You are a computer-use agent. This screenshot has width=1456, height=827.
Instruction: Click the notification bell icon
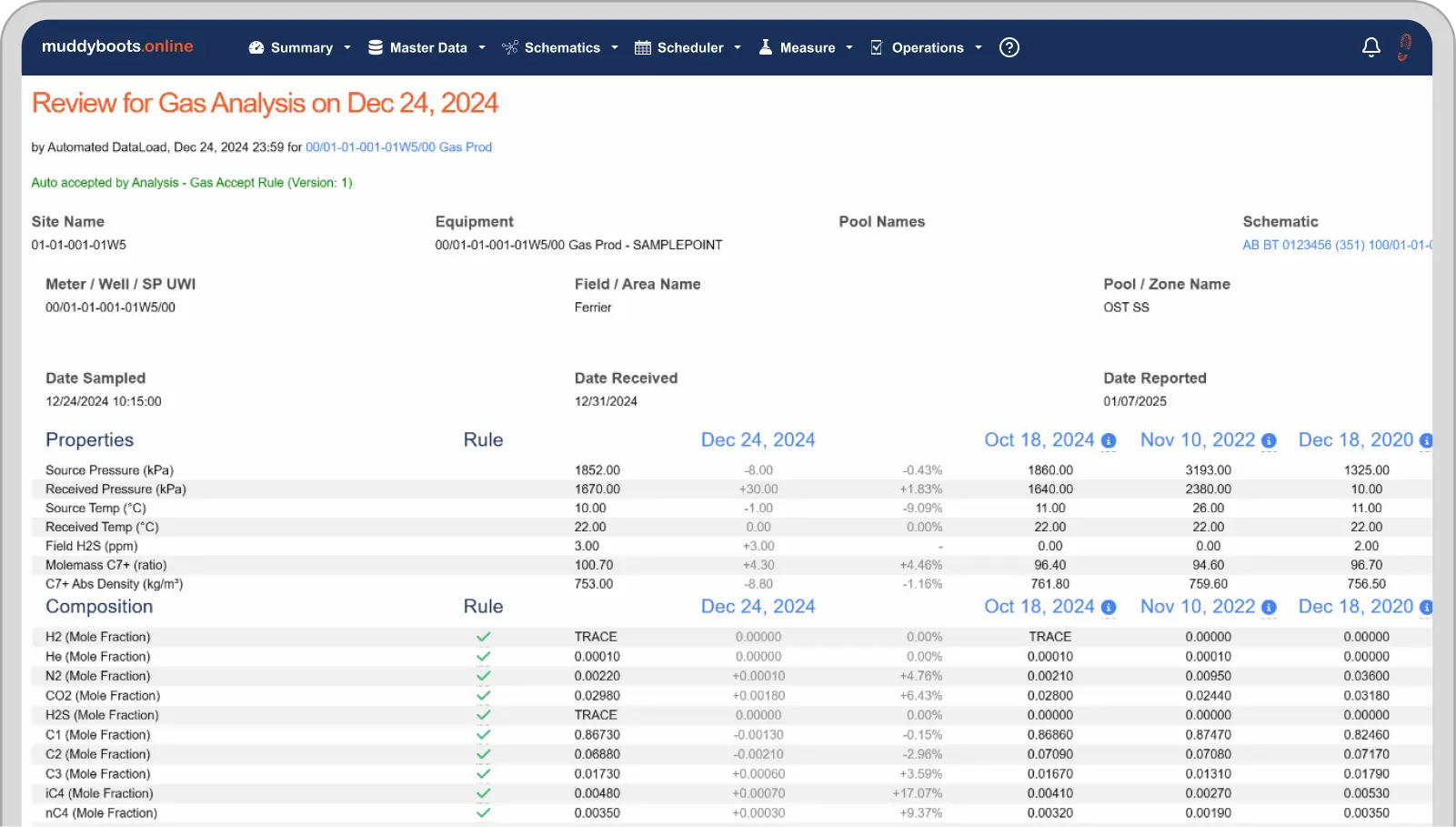pos(1371,47)
